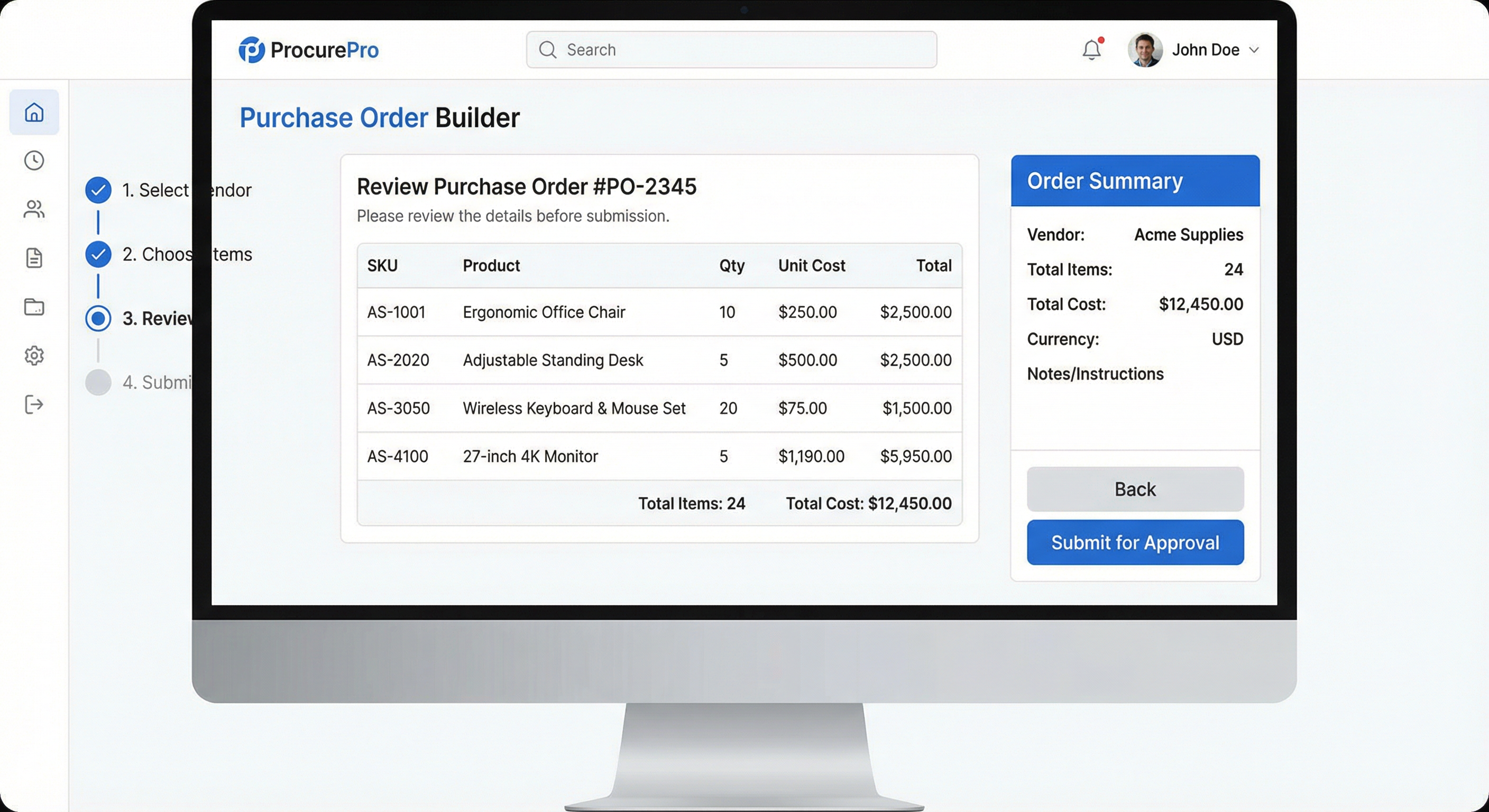Click the Back button
Image resolution: width=1489 pixels, height=812 pixels.
pos(1134,489)
